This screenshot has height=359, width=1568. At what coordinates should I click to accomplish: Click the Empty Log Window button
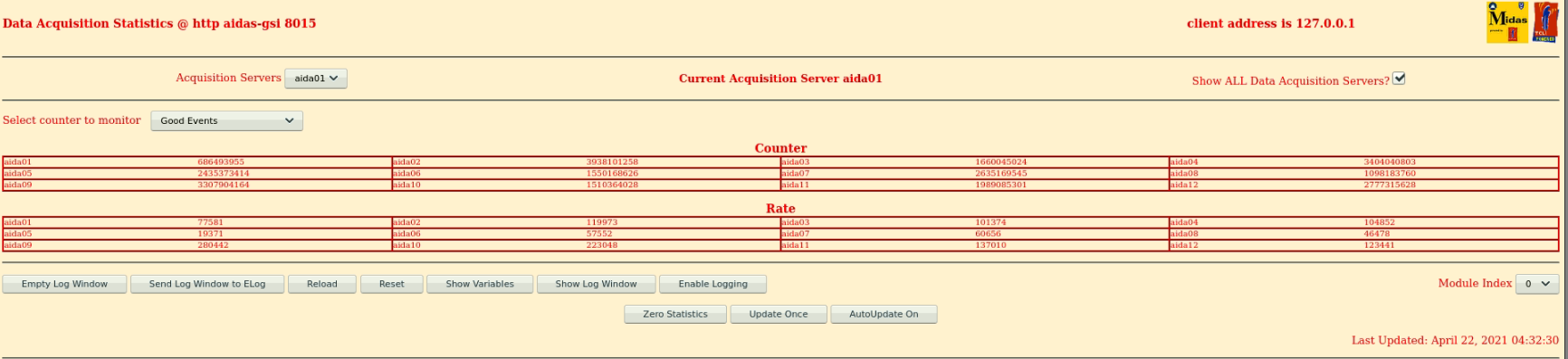(x=64, y=284)
